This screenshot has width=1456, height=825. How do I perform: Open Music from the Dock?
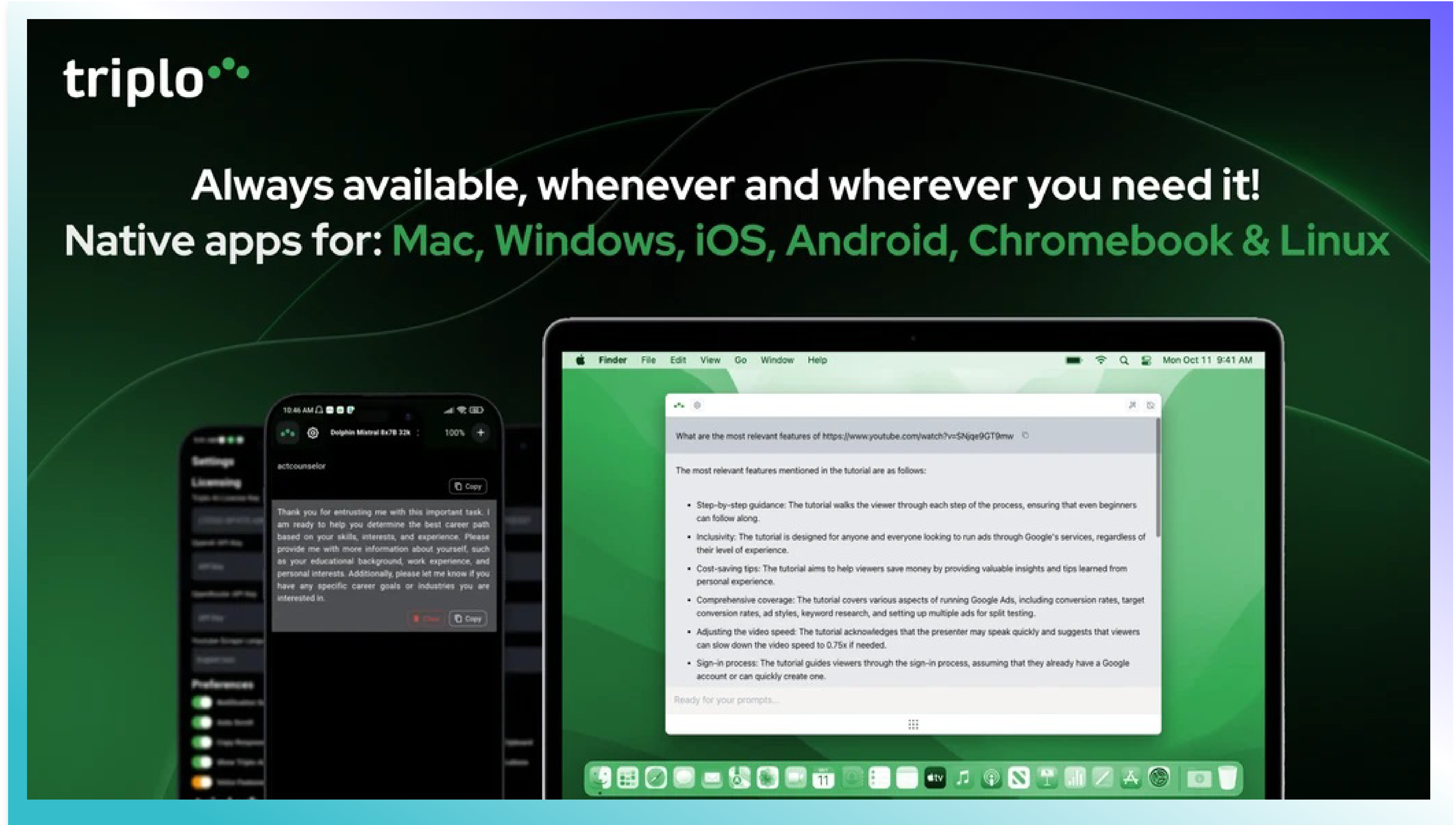tap(963, 778)
